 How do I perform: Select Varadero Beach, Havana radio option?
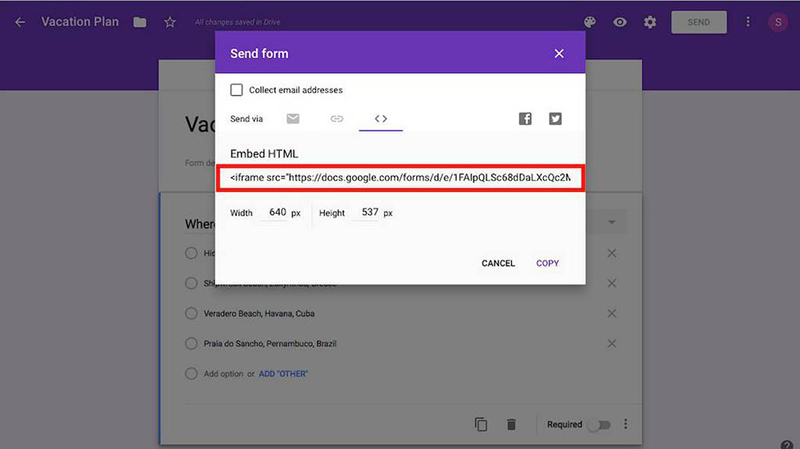point(191,313)
